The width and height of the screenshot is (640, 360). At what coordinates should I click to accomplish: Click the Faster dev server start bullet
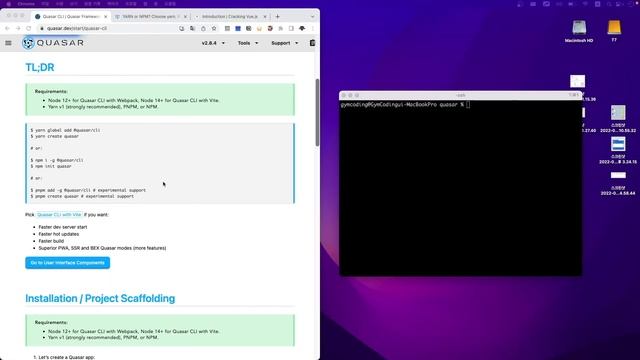click(62, 227)
